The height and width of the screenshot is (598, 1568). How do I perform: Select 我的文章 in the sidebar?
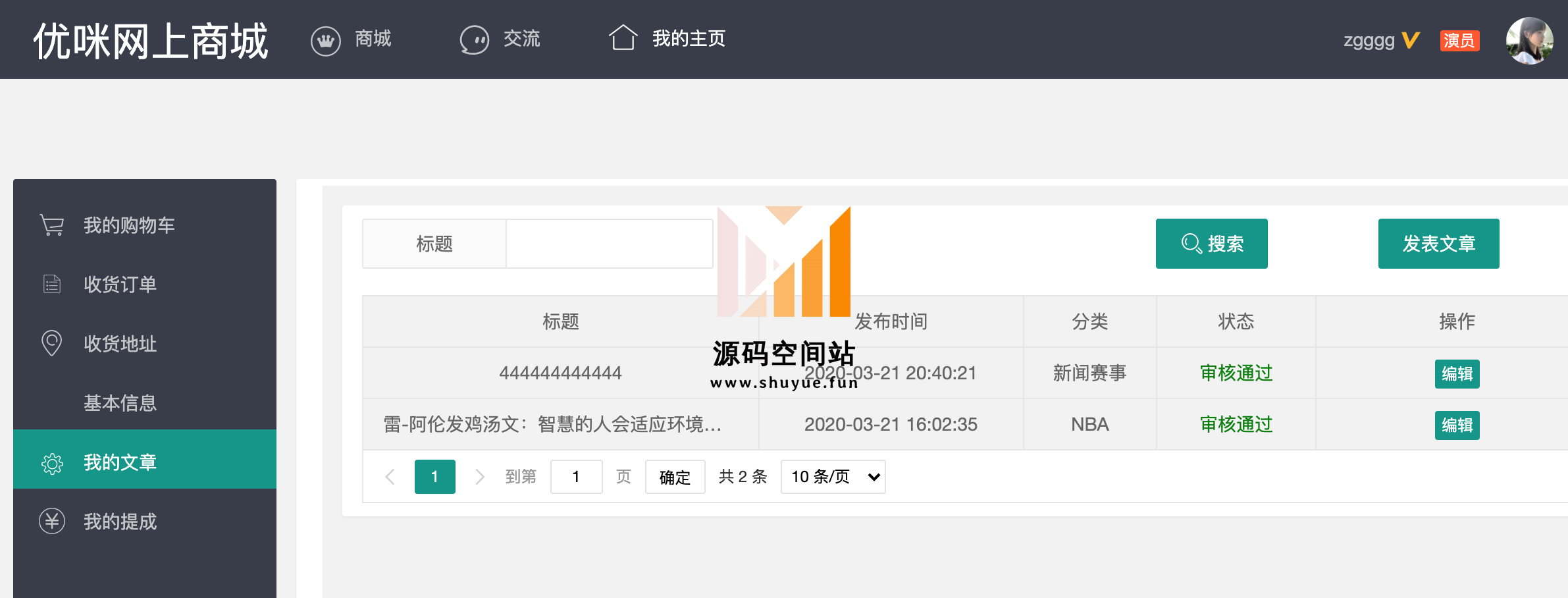click(145, 459)
